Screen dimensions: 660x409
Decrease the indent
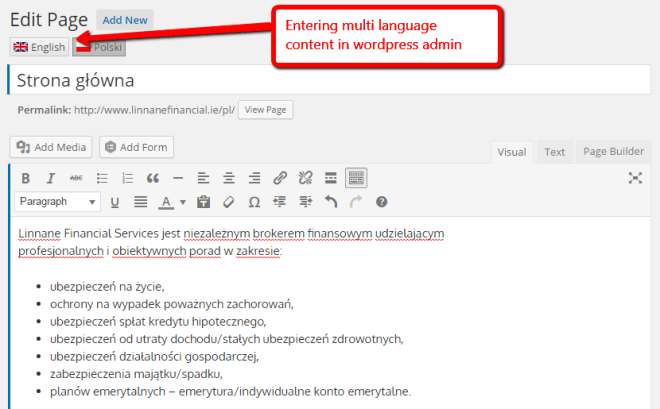pos(279,202)
